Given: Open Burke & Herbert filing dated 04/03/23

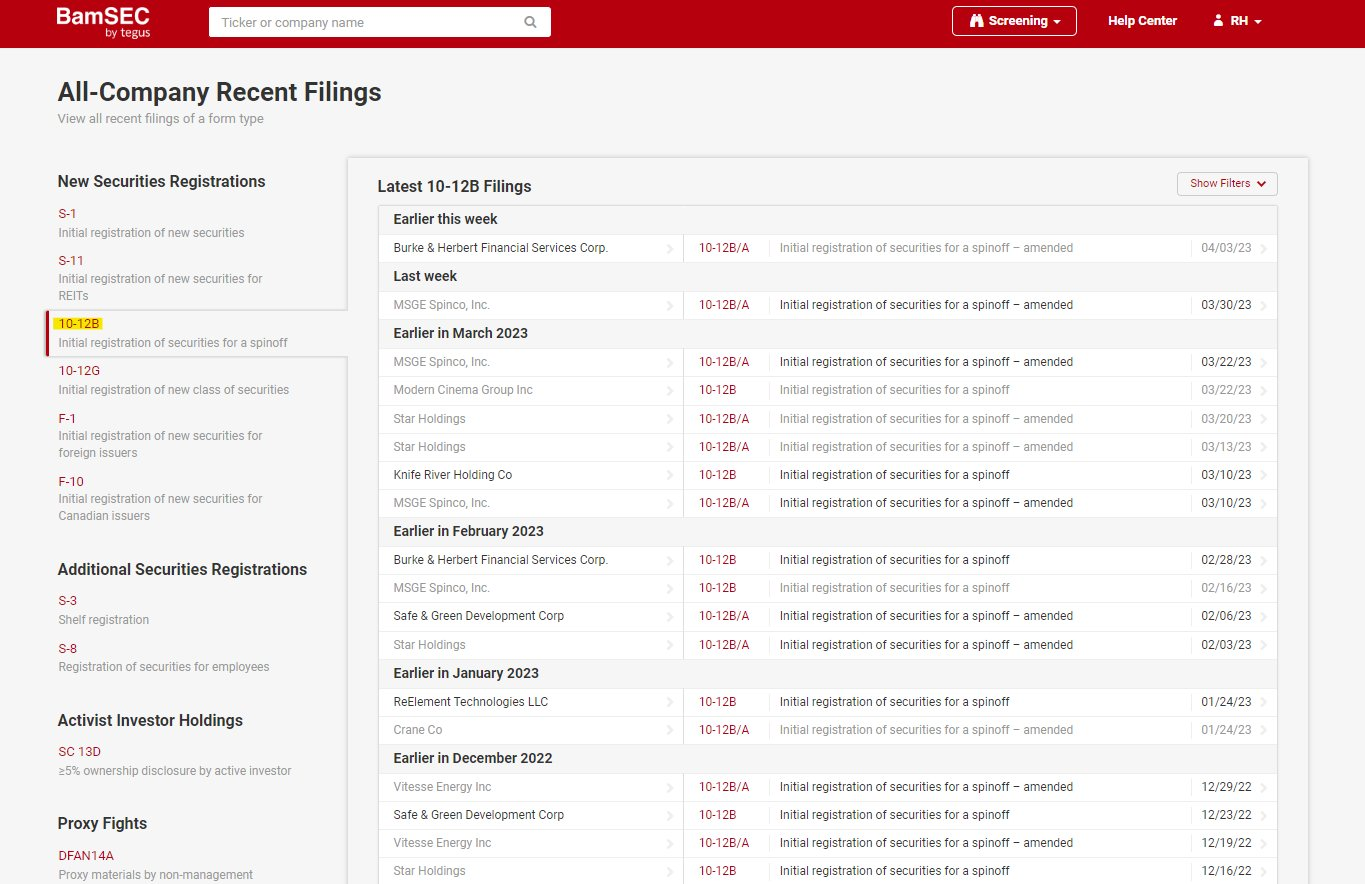Looking at the screenshot, I should 828,248.
